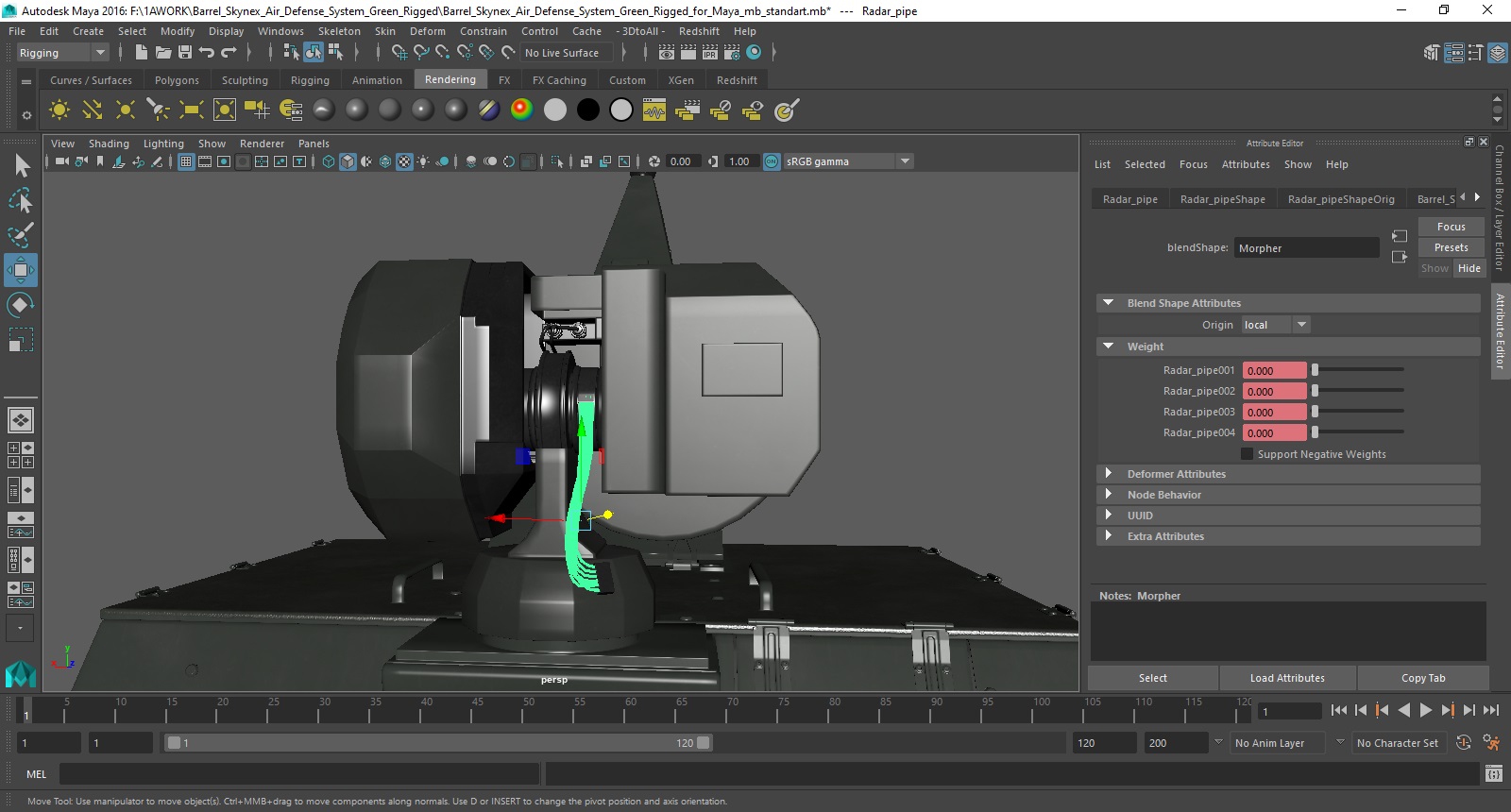
Task: Click the Hide button
Action: 1469,268
